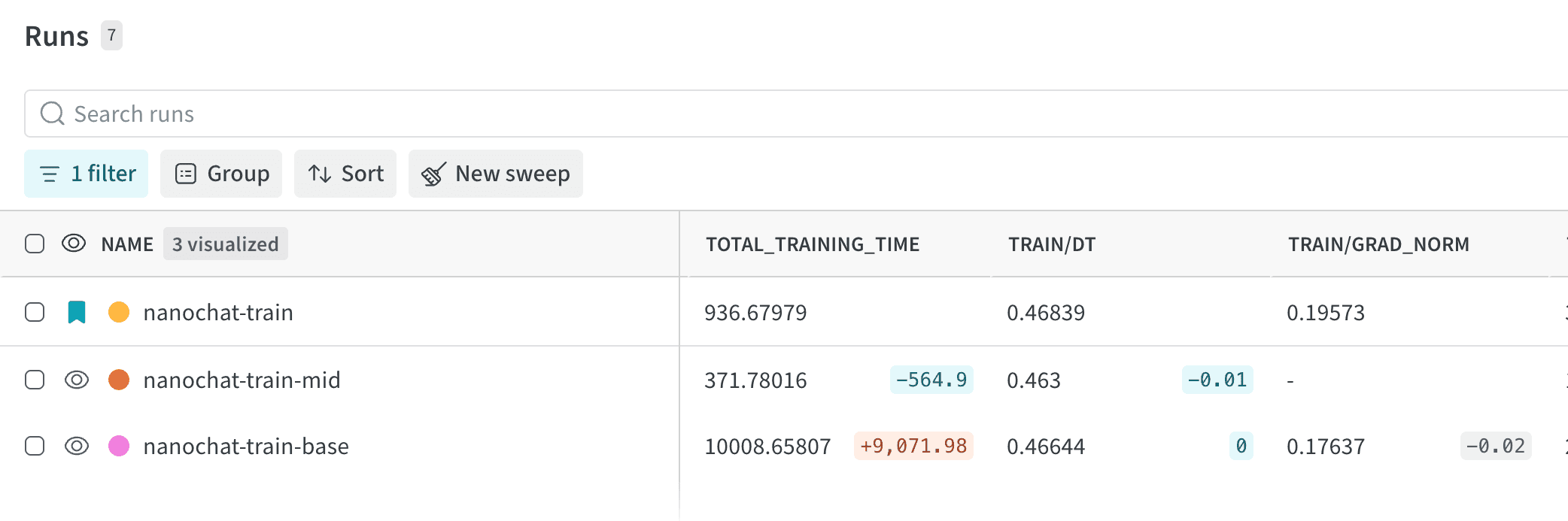Toggle visibility of nanochat-train-mid
The image size is (1568, 521).
77,380
